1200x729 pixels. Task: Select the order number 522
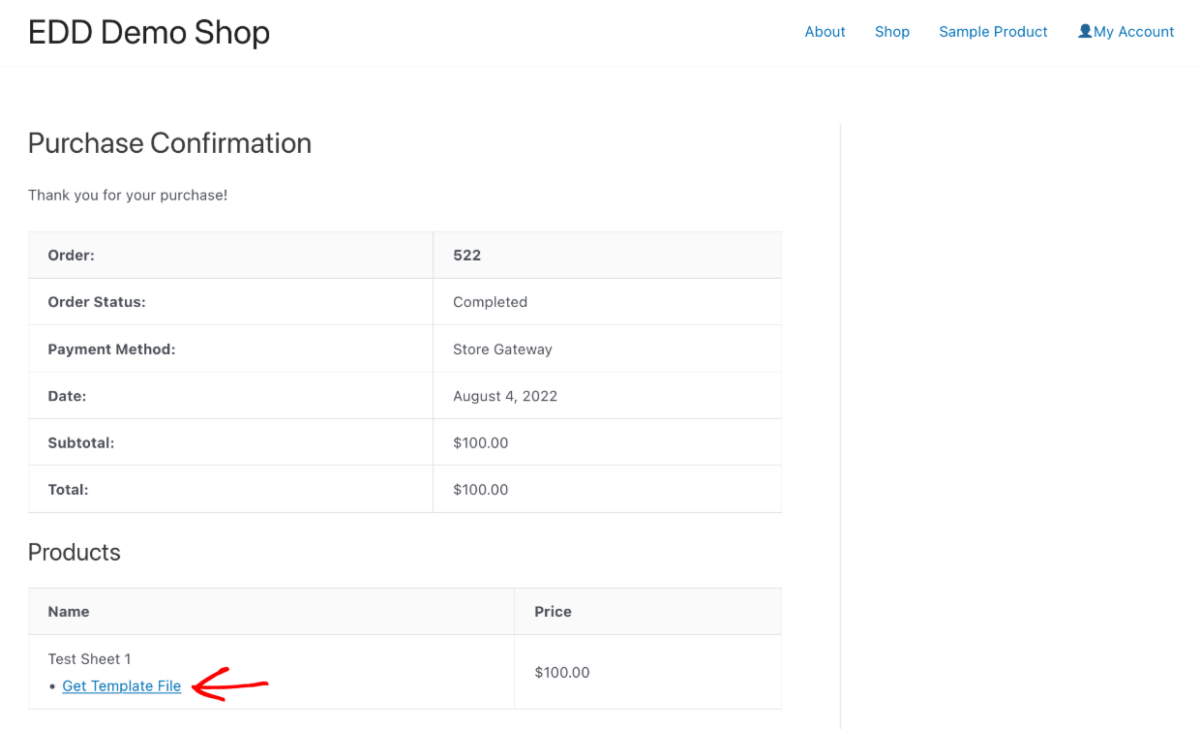click(x=467, y=255)
